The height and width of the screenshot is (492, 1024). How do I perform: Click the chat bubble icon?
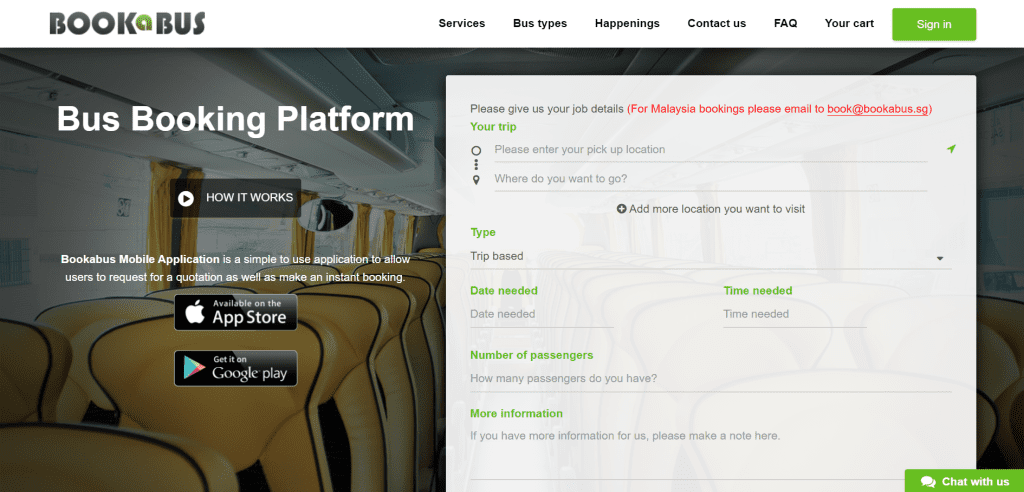click(928, 482)
